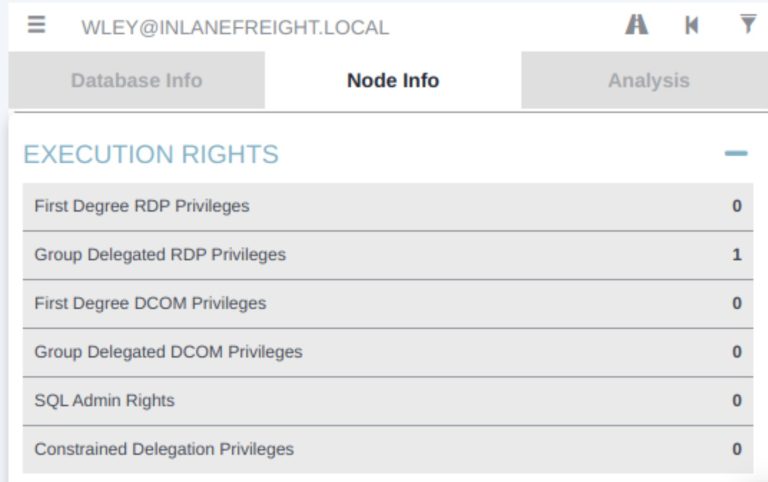Click Constrained Delegation Privileges count value

pos(737,449)
